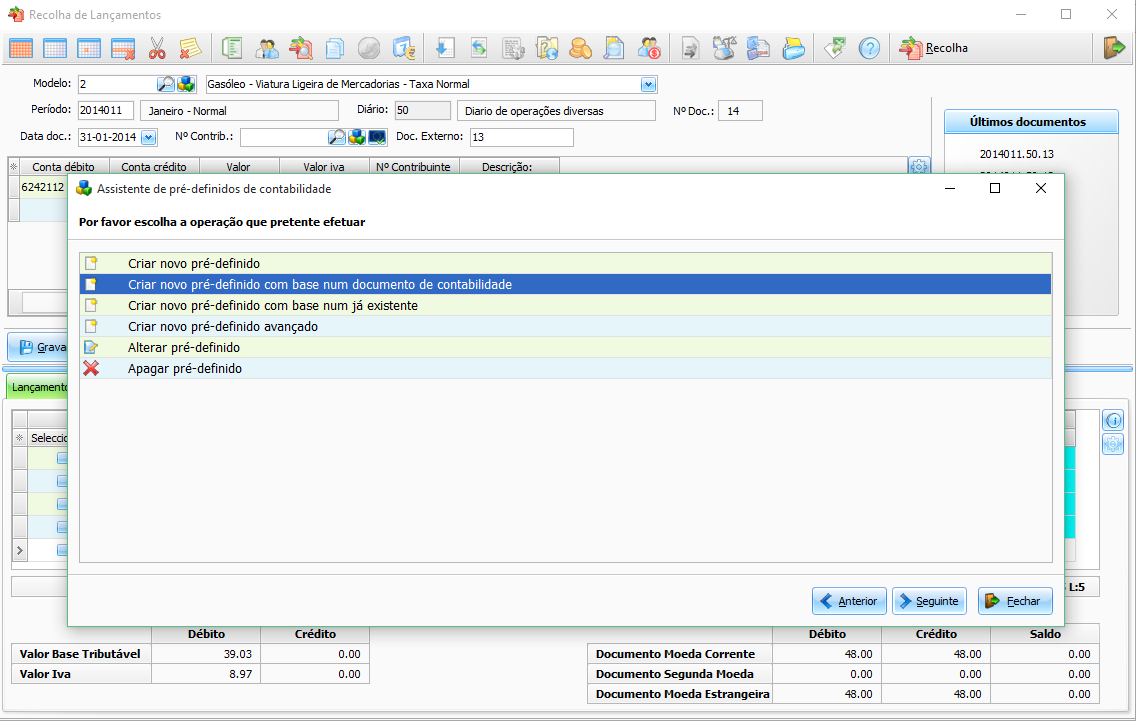The image size is (1136, 721).
Task: Click the empty white grid toolbar icon
Action: (55, 49)
